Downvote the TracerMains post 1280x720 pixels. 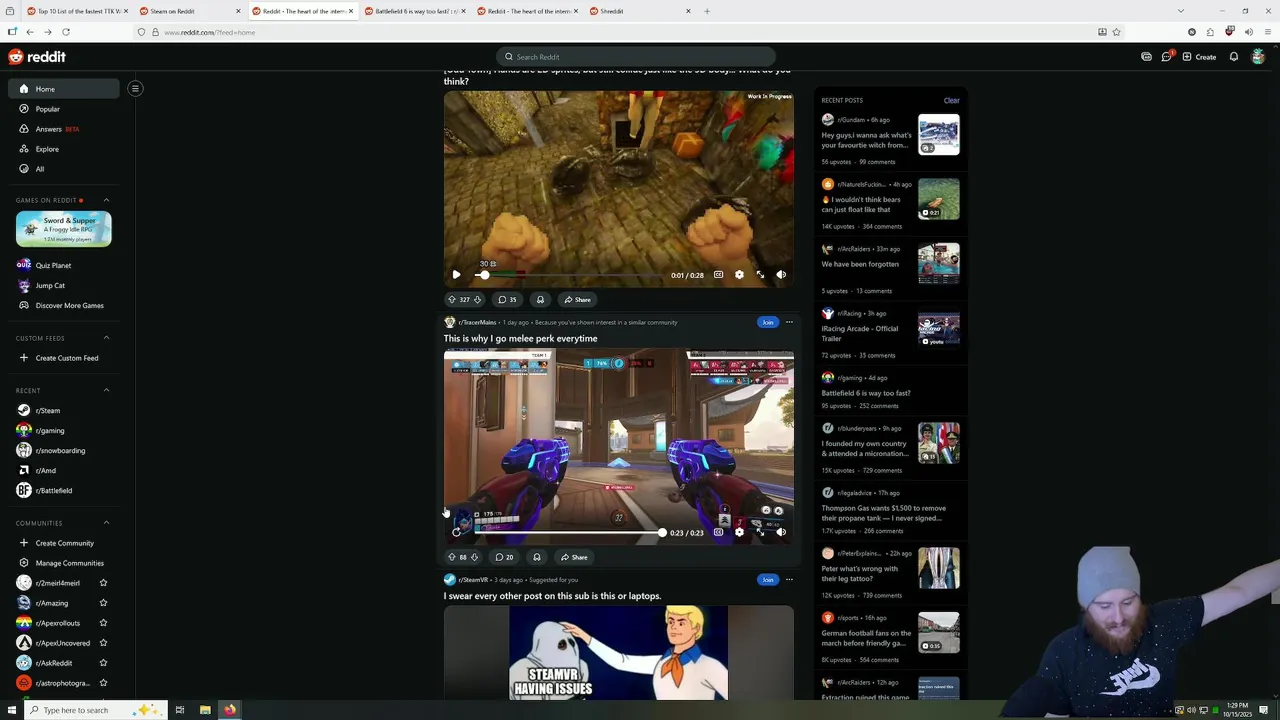[x=474, y=557]
